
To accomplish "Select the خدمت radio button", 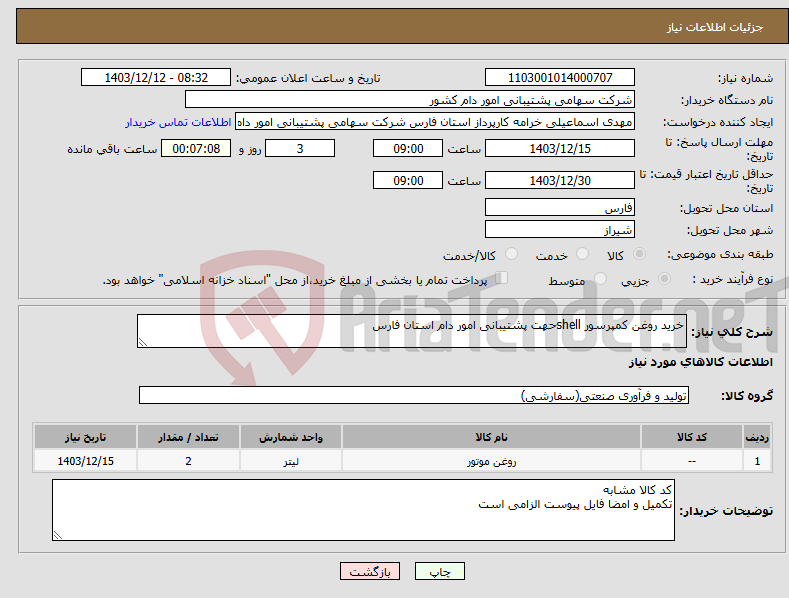I will point(582,254).
